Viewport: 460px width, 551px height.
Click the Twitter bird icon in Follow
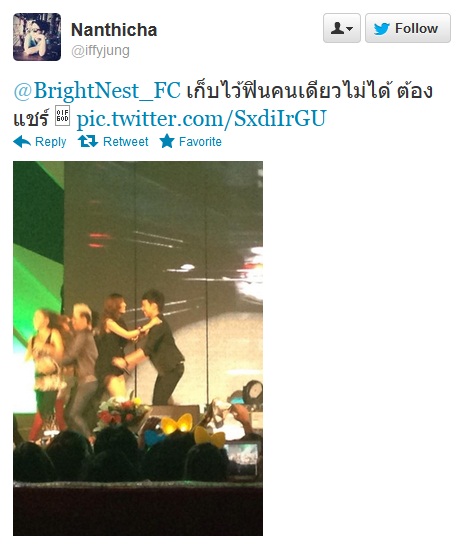[382, 28]
